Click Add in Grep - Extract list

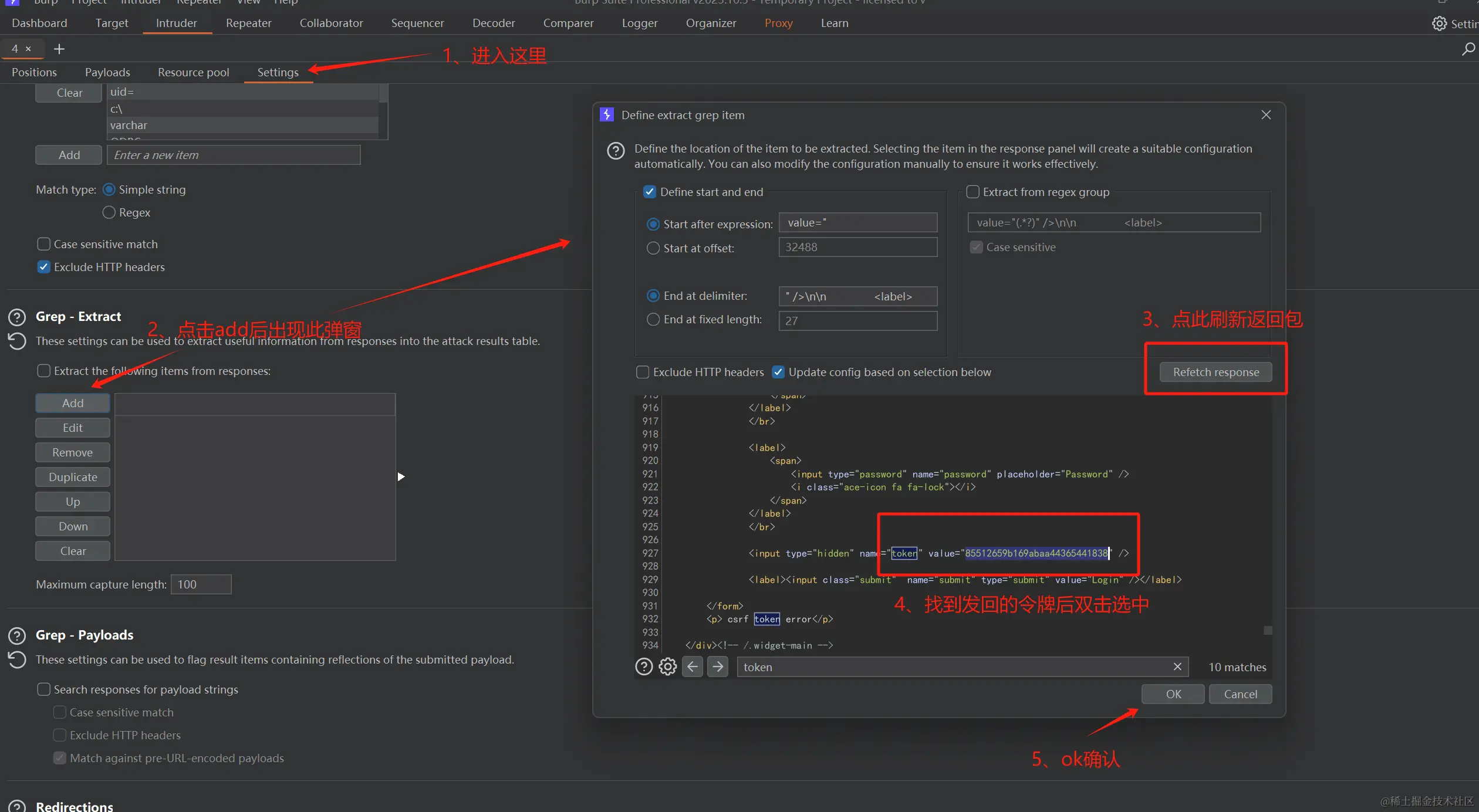(73, 403)
